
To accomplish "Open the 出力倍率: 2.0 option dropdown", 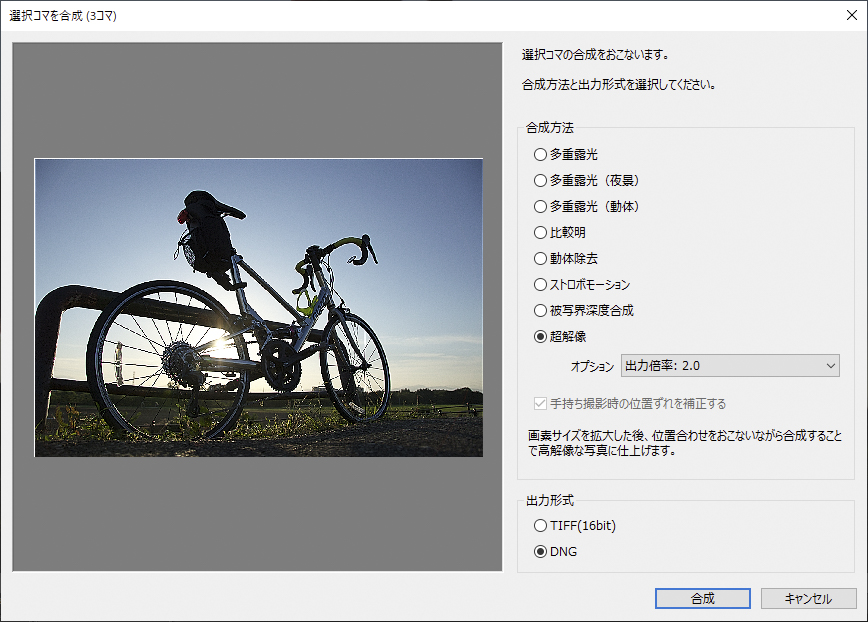I will (730, 366).
